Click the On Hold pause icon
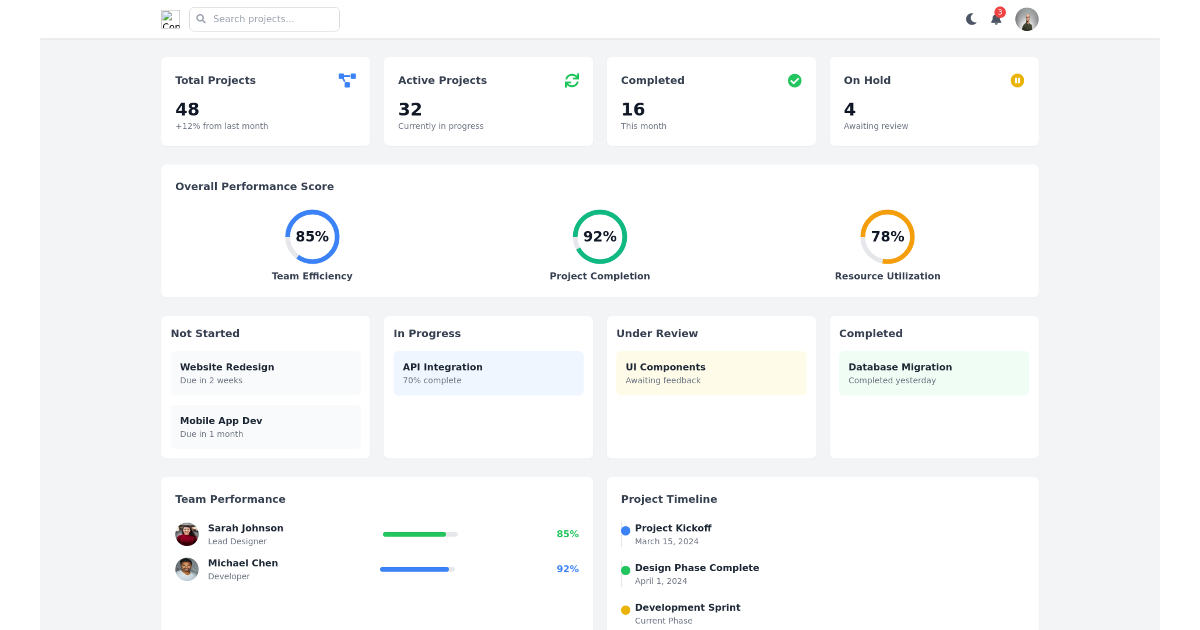 (x=1017, y=80)
